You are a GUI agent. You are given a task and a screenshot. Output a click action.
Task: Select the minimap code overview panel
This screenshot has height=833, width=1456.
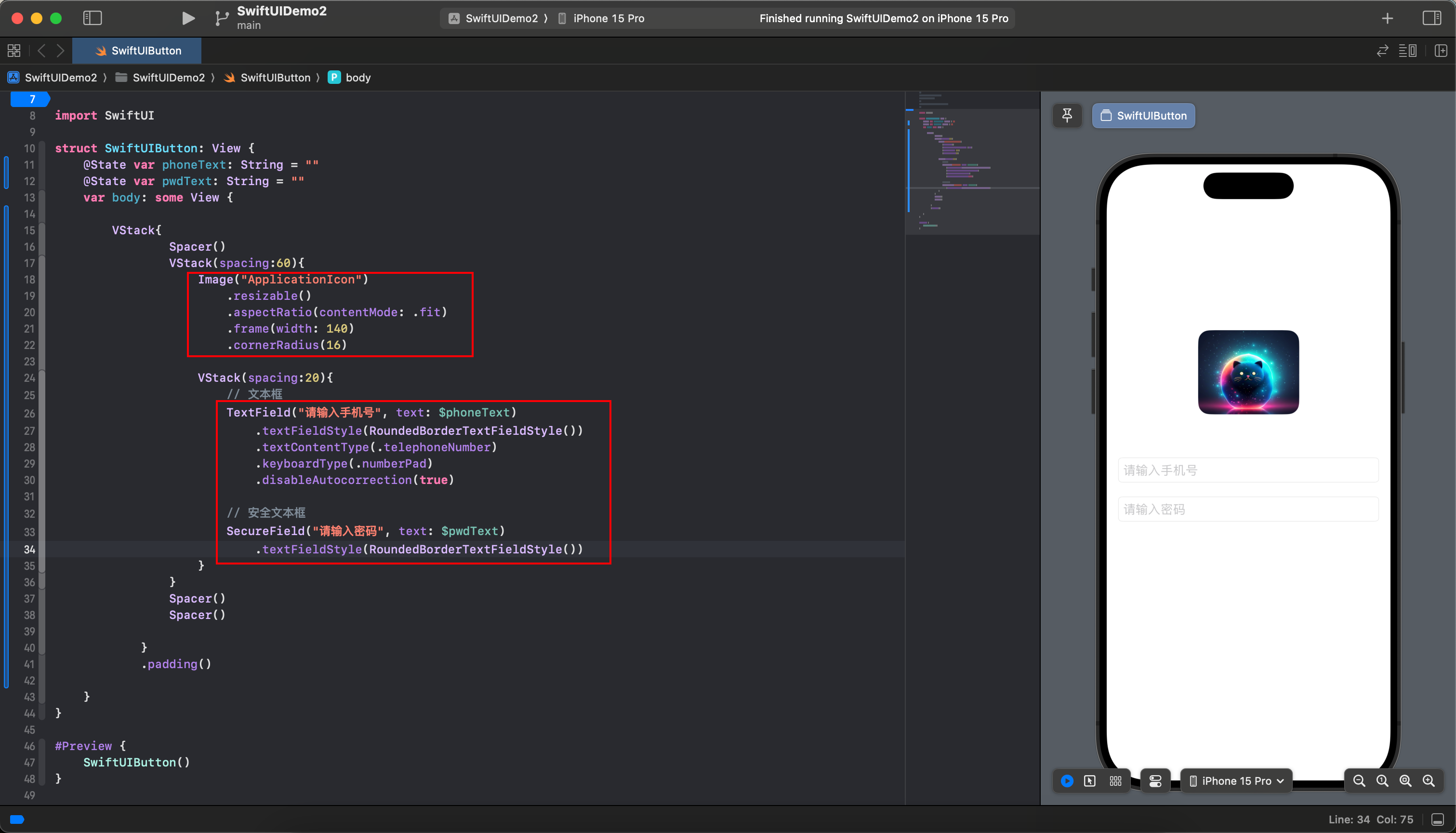tap(970, 160)
